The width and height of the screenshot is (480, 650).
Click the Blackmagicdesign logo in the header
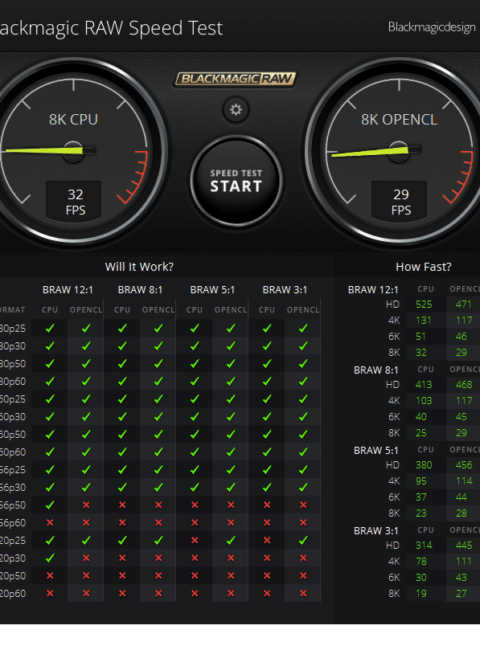pos(432,27)
